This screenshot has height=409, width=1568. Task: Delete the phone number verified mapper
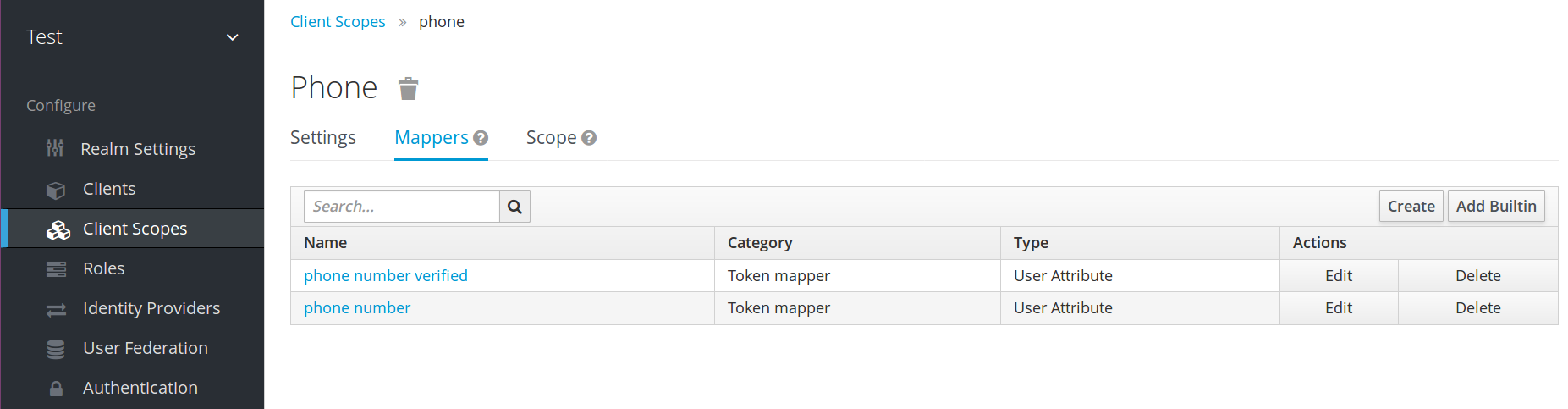click(1477, 276)
